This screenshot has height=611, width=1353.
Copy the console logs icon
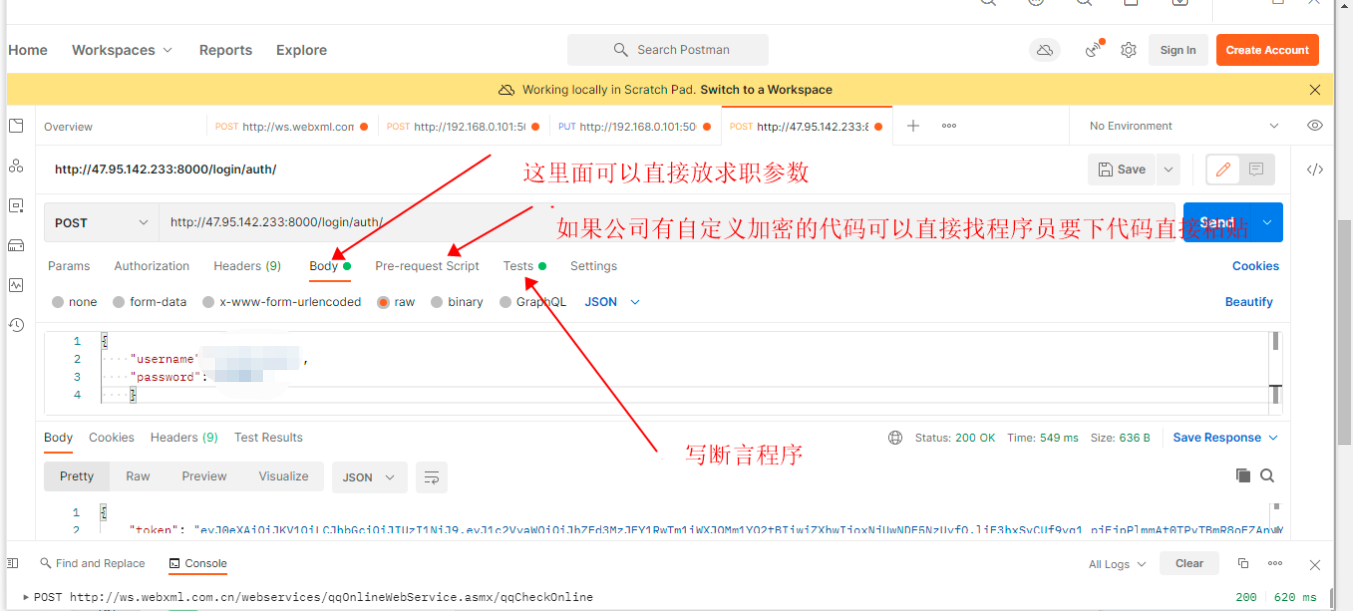(1243, 563)
